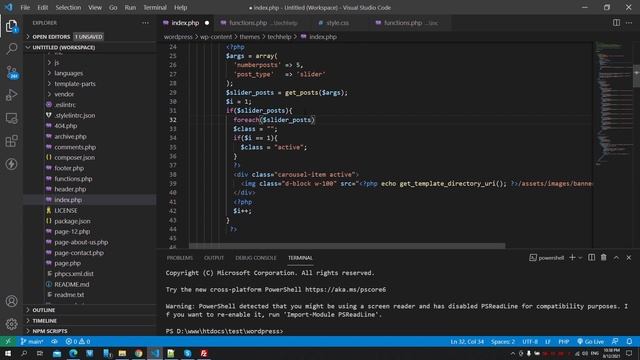Open errors and warnings count in status bar
640x360 pixels.
(78, 341)
